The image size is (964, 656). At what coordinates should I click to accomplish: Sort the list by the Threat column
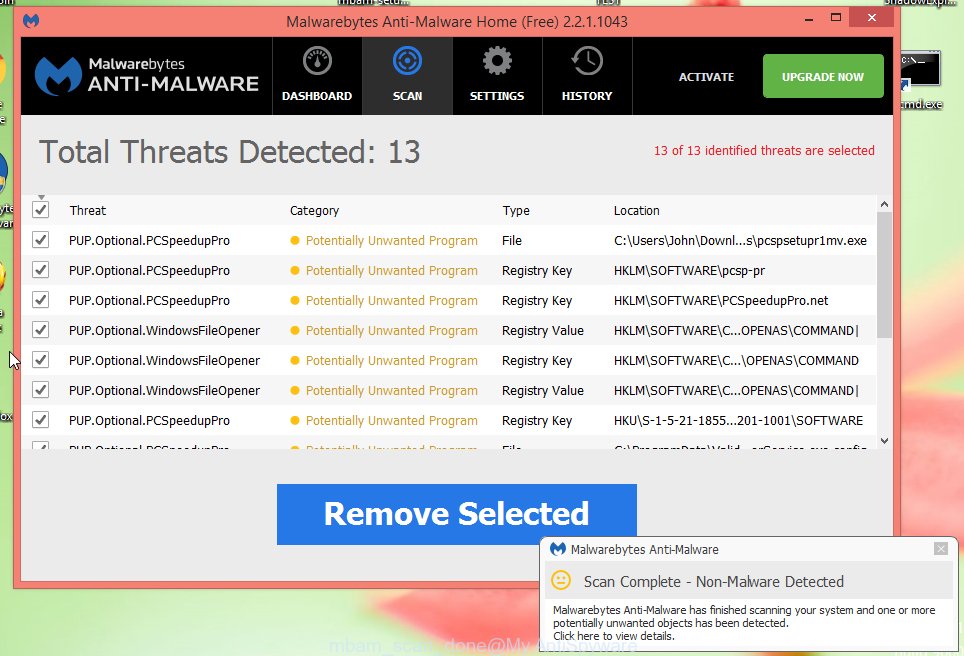[x=88, y=210]
